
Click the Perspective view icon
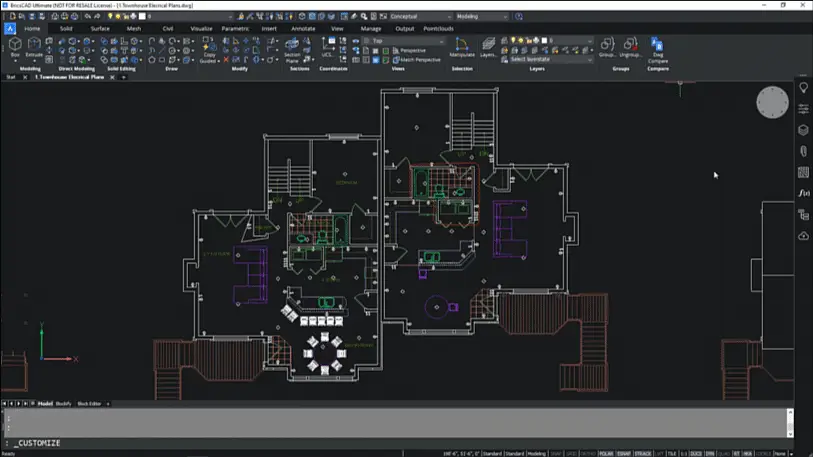tap(396, 50)
